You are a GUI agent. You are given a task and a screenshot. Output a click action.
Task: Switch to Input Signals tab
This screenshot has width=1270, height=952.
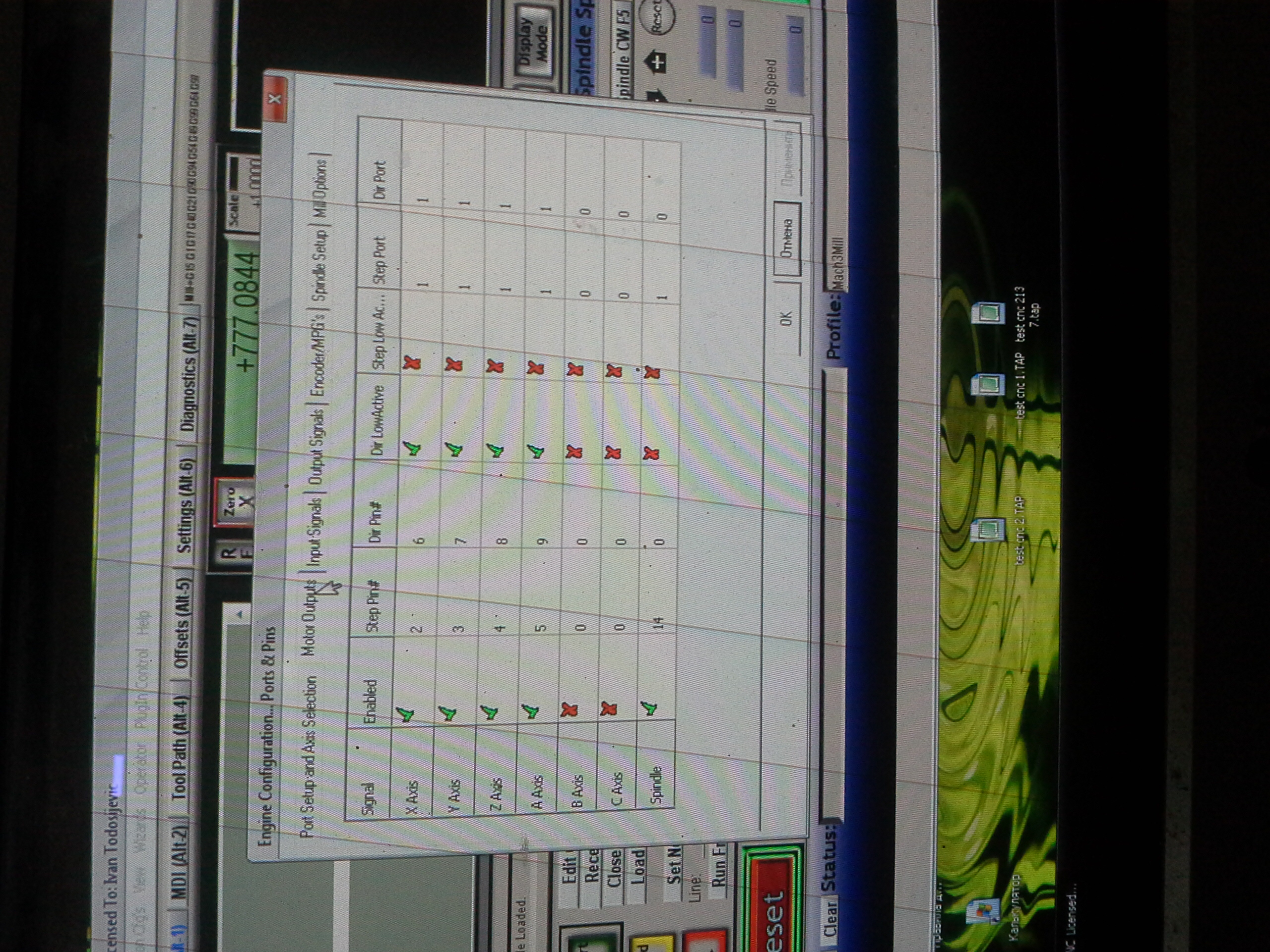point(315,531)
